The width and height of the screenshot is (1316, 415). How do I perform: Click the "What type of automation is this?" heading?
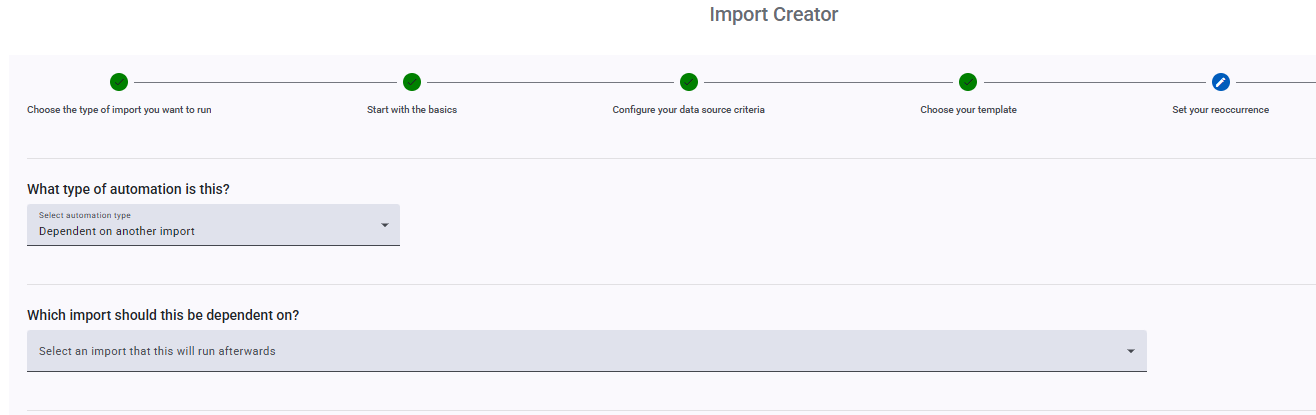(135, 189)
